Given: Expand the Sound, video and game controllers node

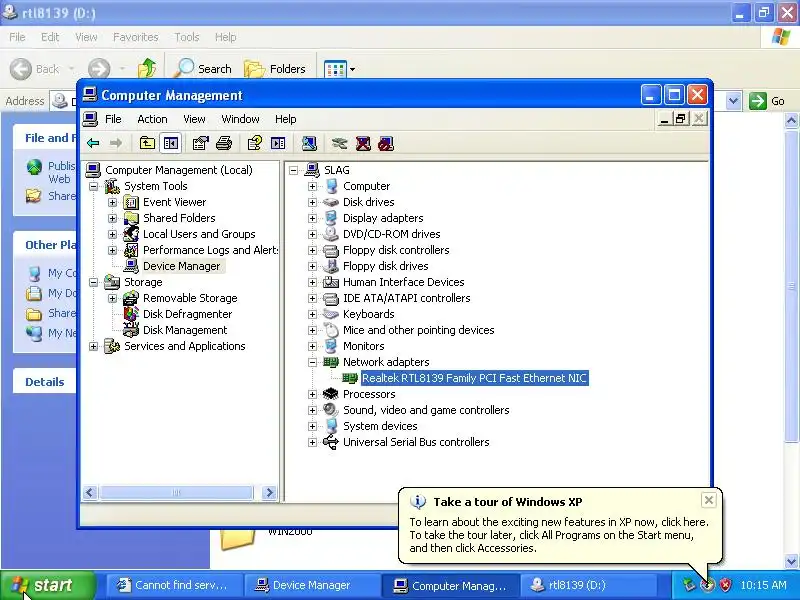Looking at the screenshot, I should point(312,410).
